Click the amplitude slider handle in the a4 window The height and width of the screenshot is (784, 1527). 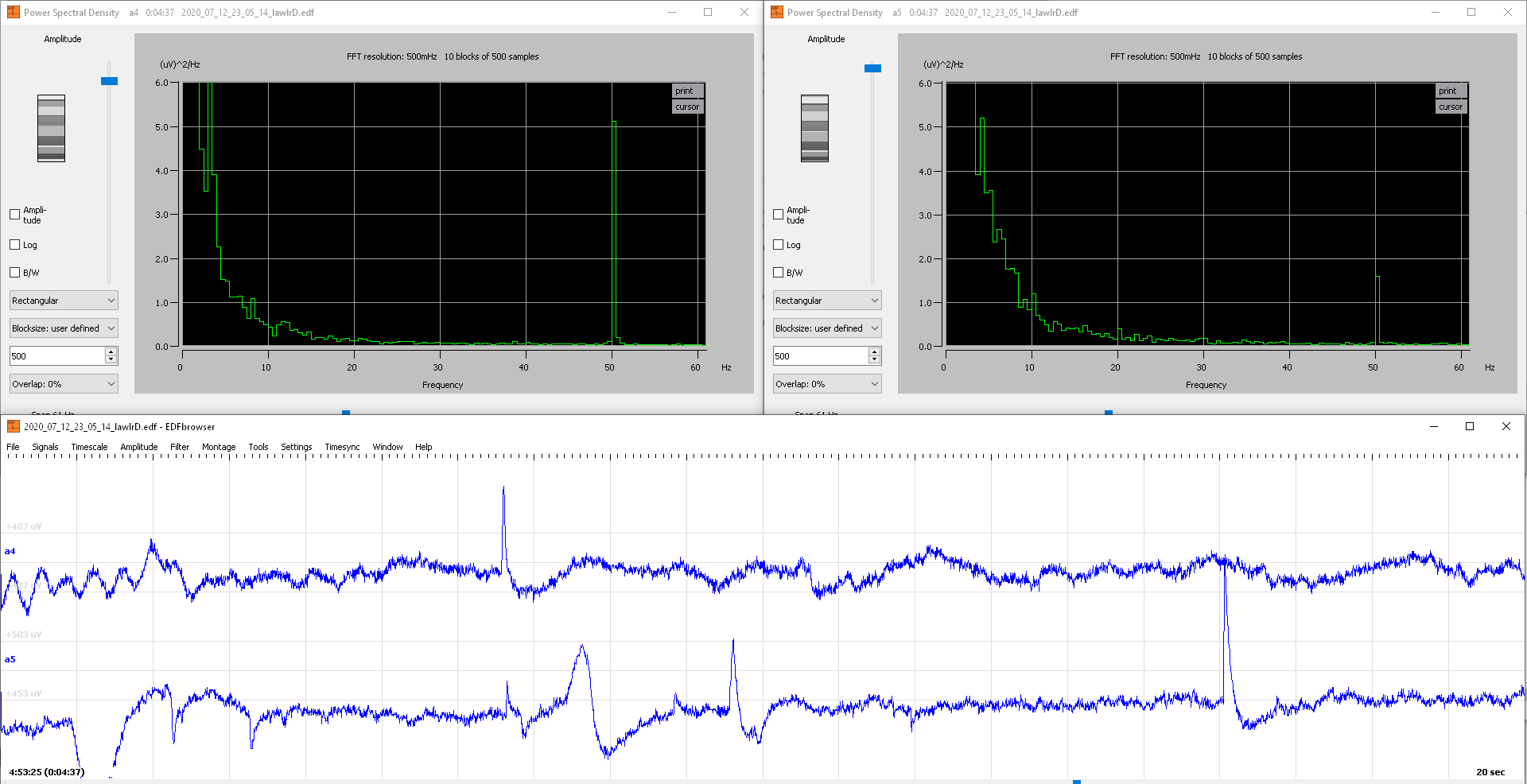(x=109, y=81)
